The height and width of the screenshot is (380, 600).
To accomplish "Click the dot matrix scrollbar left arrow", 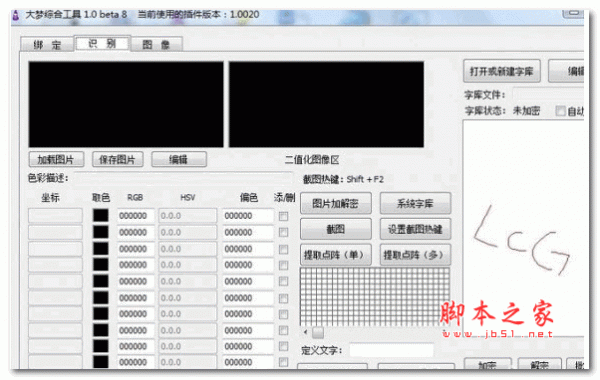I will [305, 332].
